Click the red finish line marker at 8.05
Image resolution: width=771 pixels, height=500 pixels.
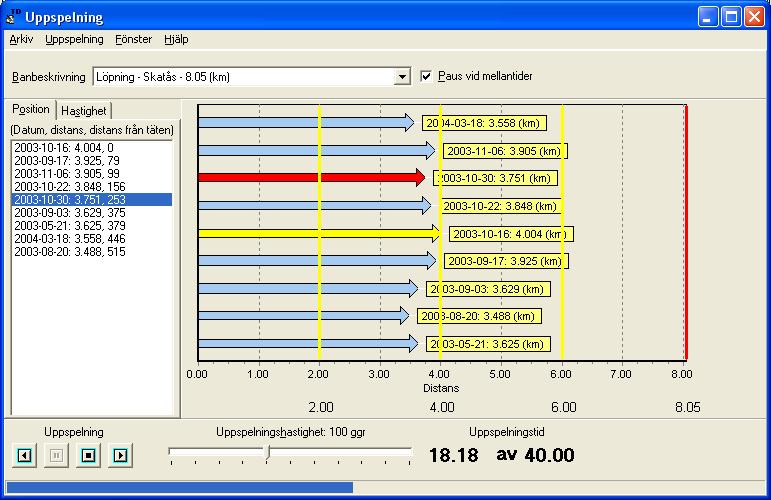pos(686,233)
